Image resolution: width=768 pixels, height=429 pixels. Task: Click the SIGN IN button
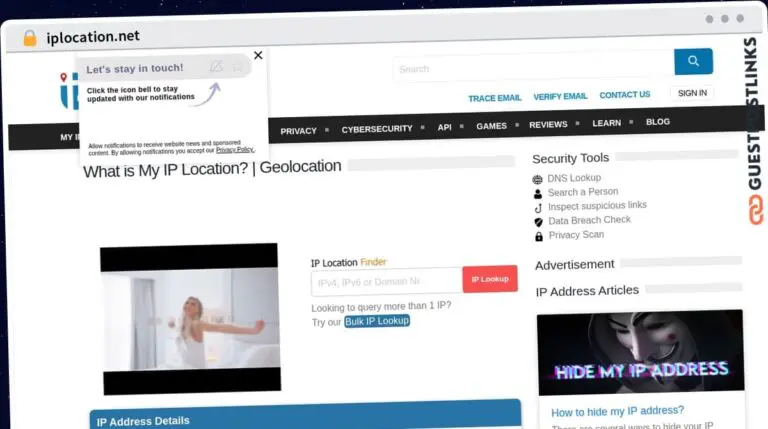click(692, 93)
